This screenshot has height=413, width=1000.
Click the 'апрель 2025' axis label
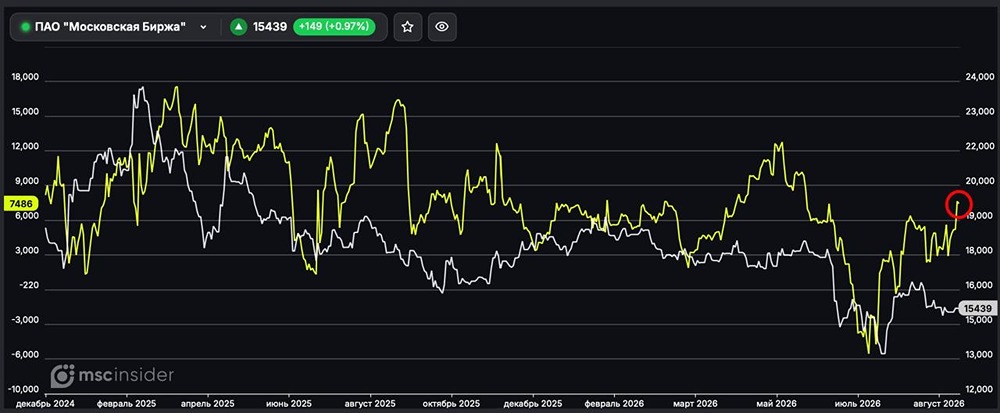210,403
